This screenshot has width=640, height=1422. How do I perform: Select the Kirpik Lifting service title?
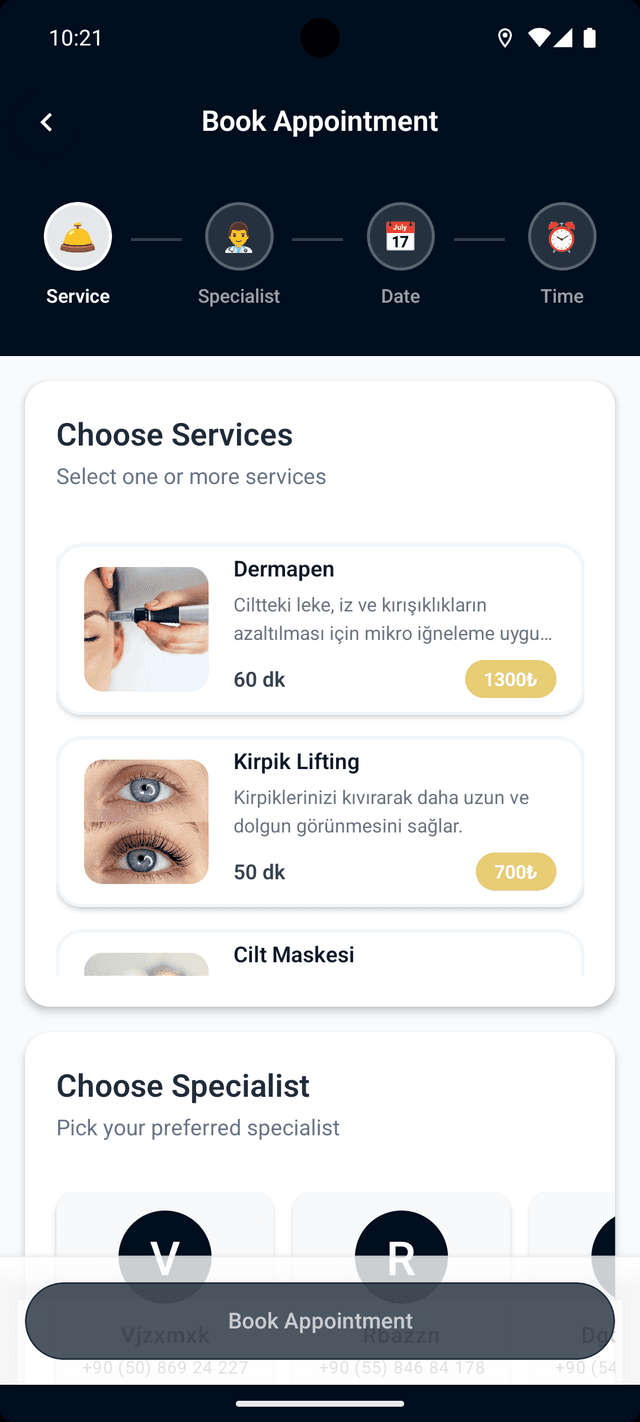[296, 762]
